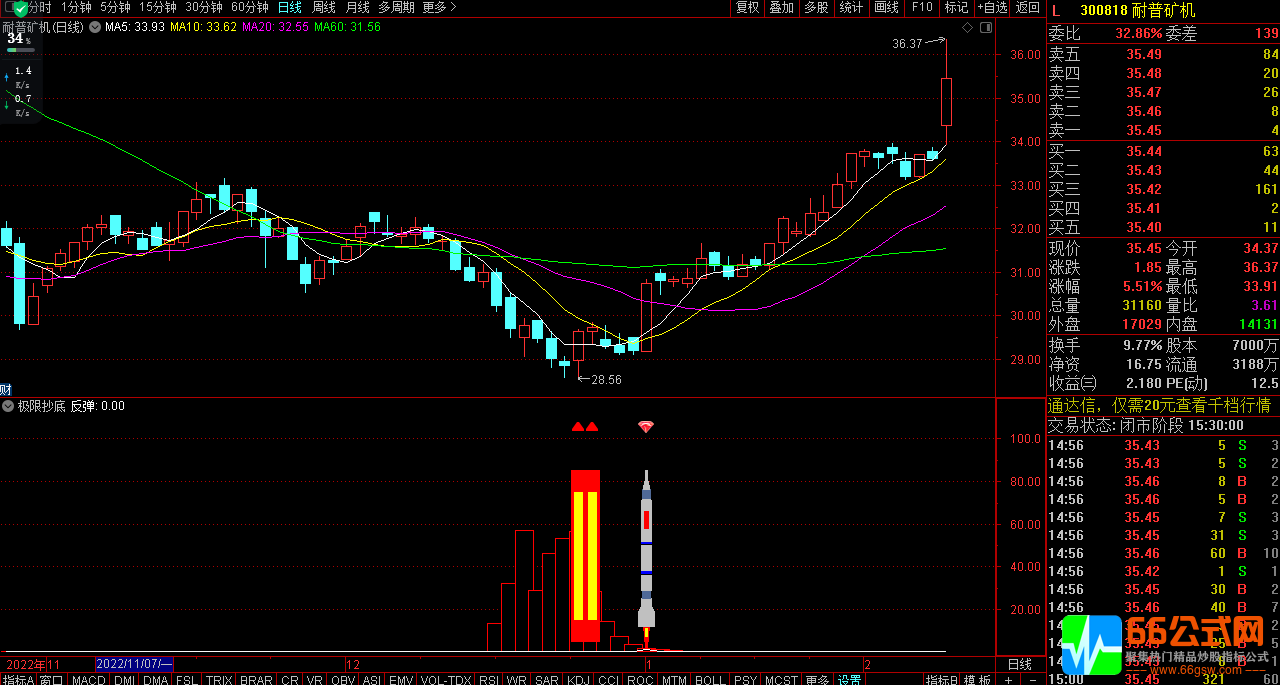Click the highlighted date 2022/11/07 on time axis
This screenshot has width=1280, height=685.
click(x=135, y=664)
